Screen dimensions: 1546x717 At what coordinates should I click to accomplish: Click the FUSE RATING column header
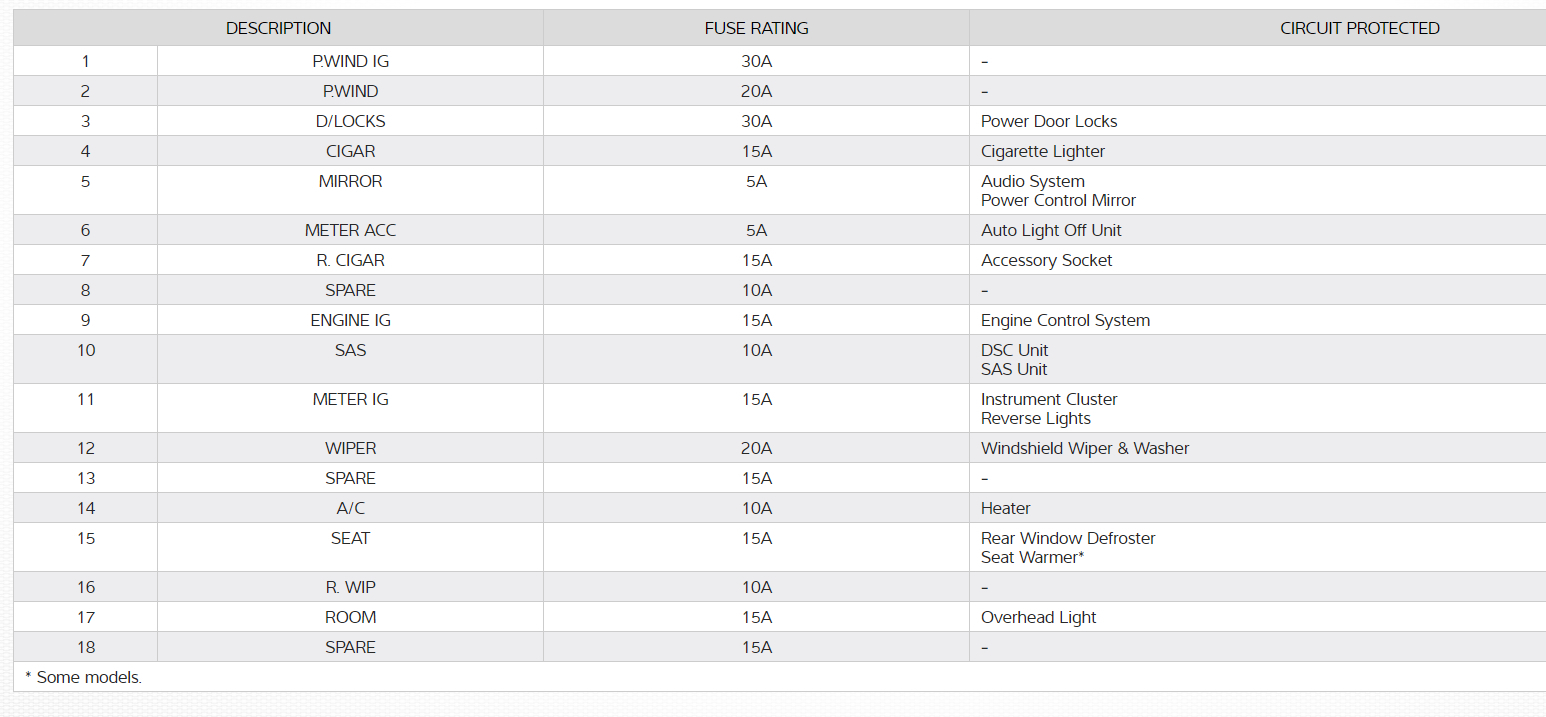pos(756,28)
